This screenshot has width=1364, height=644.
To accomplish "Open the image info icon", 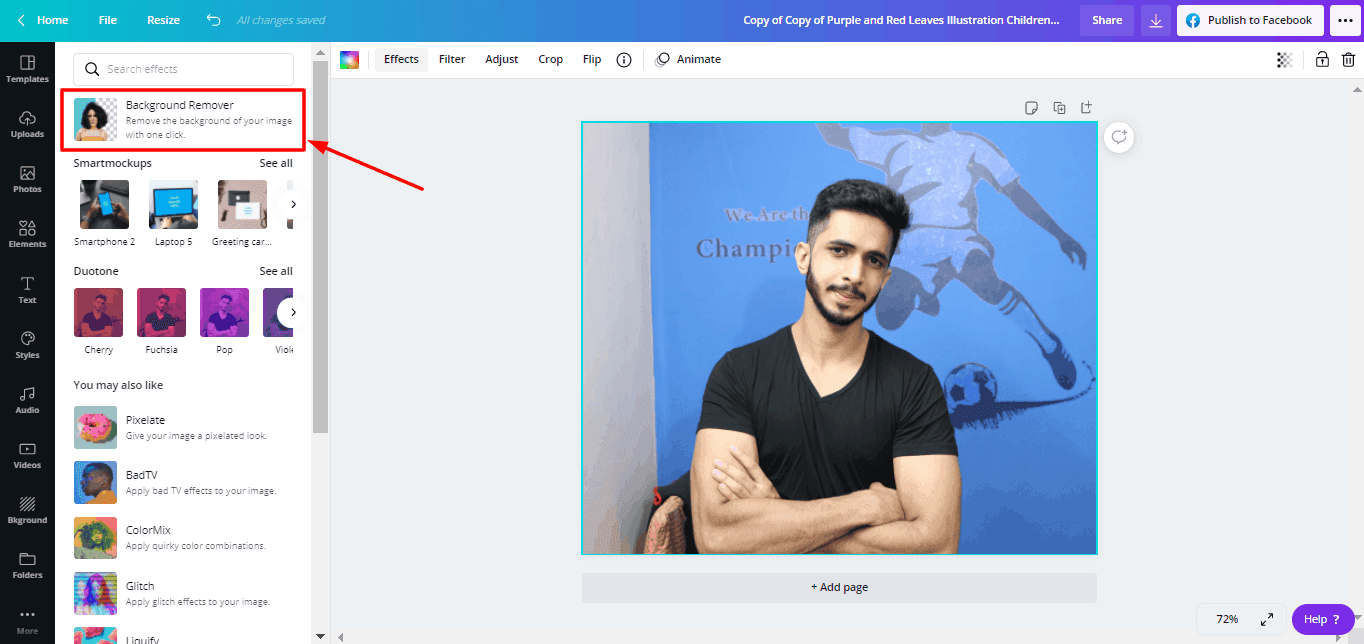I will click(624, 60).
